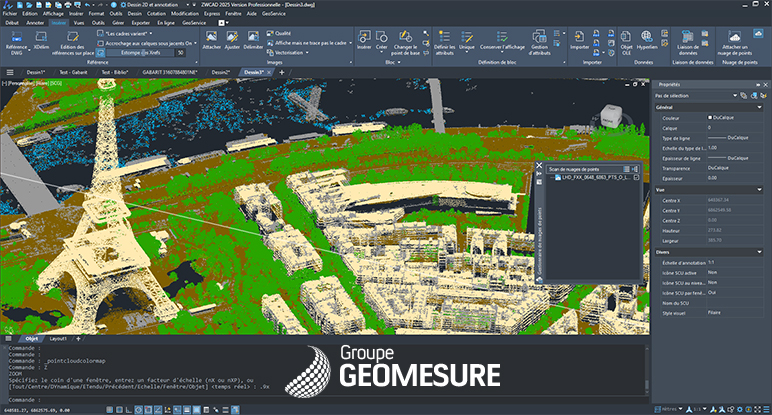The image size is (772, 415).
Task: Click the Unique attribute edit icon
Action: 466,37
